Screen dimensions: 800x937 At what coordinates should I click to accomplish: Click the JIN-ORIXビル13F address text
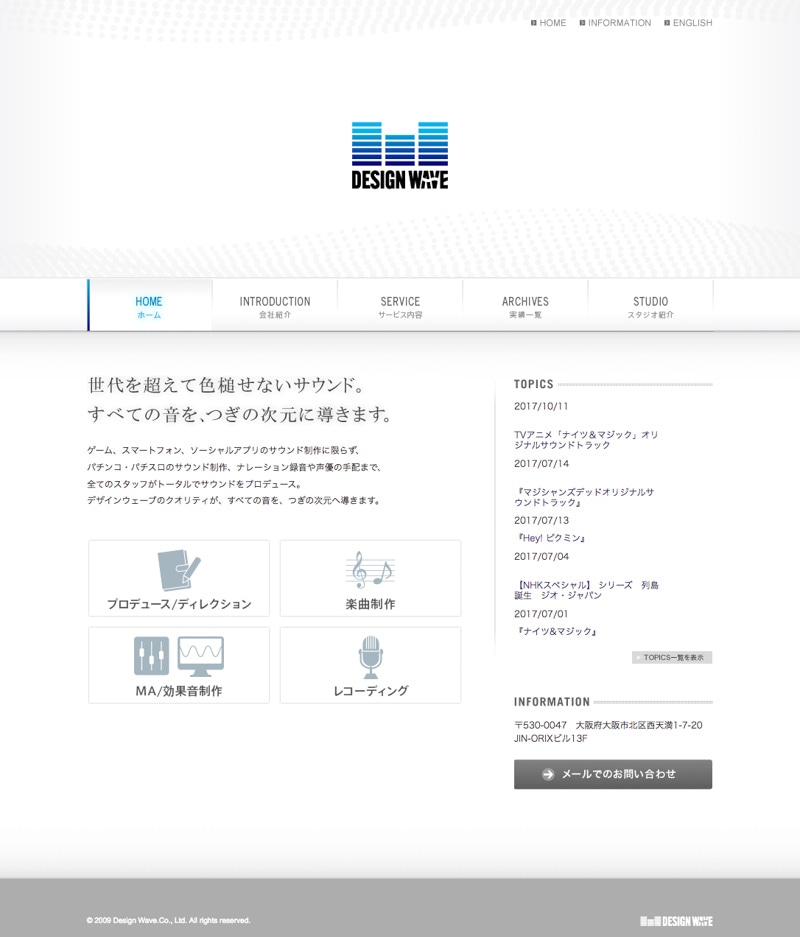[551, 739]
